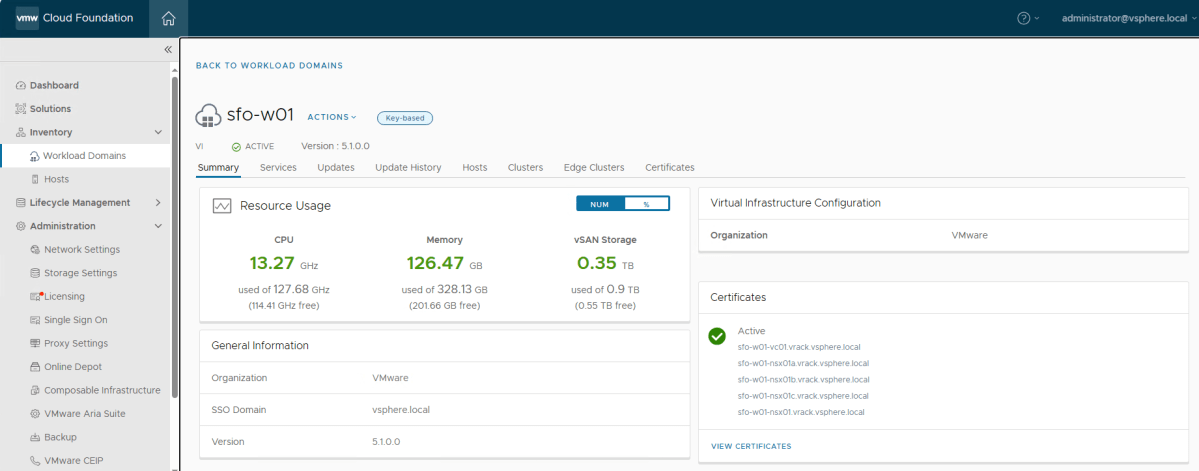Viewport: 1199px width, 471px height.
Task: Click the Dashboard gauge icon
Action: coord(21,86)
